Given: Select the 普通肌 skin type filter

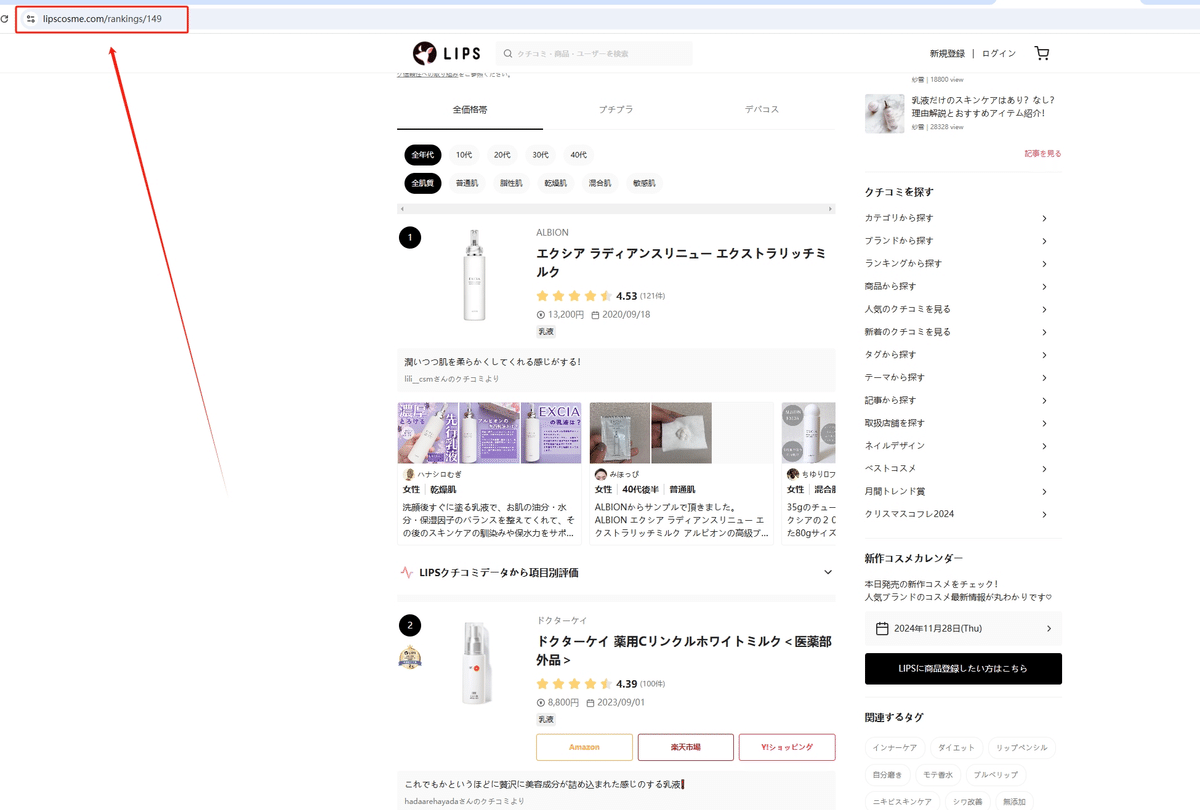Looking at the screenshot, I should (x=467, y=183).
